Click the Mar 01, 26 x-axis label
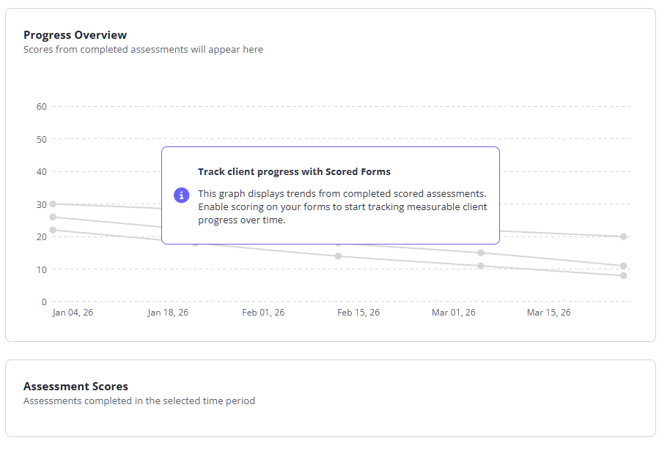Image resolution: width=670 pixels, height=451 pixels. [454, 313]
